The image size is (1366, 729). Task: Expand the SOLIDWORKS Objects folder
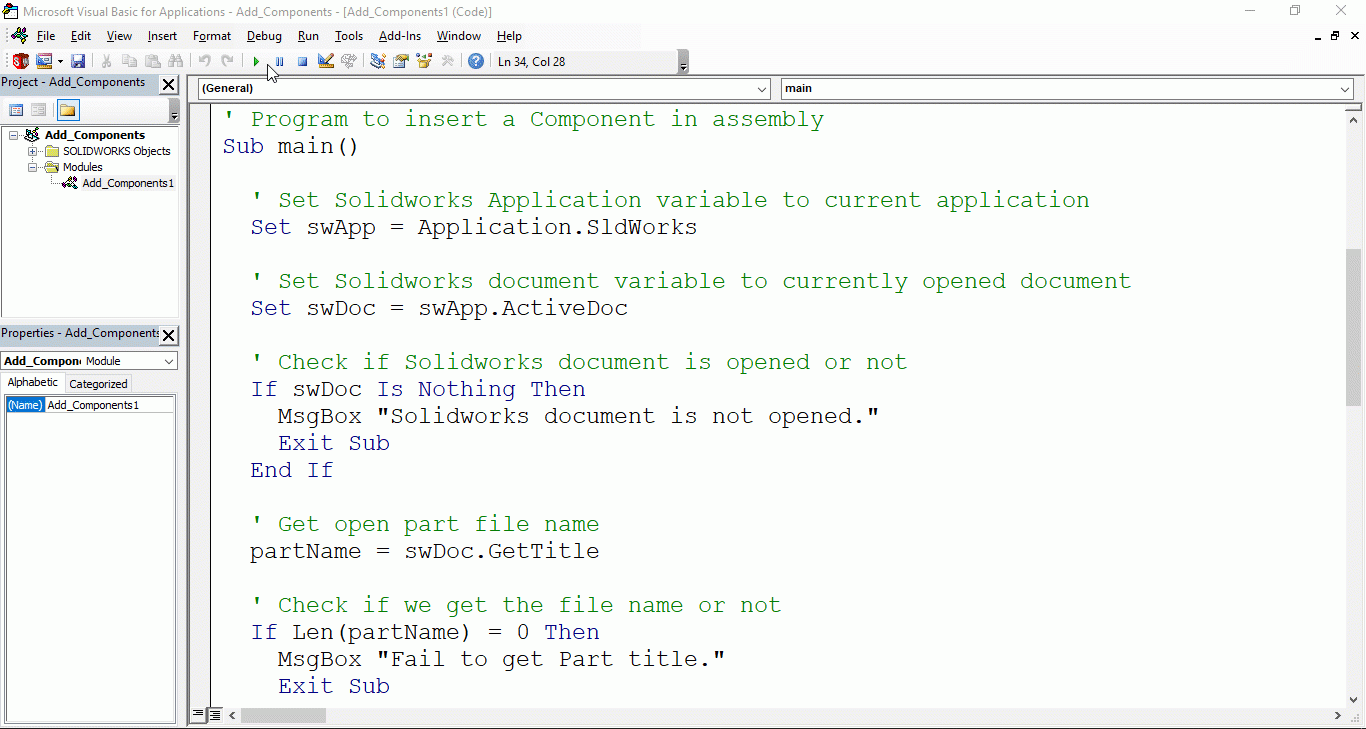(x=32, y=152)
